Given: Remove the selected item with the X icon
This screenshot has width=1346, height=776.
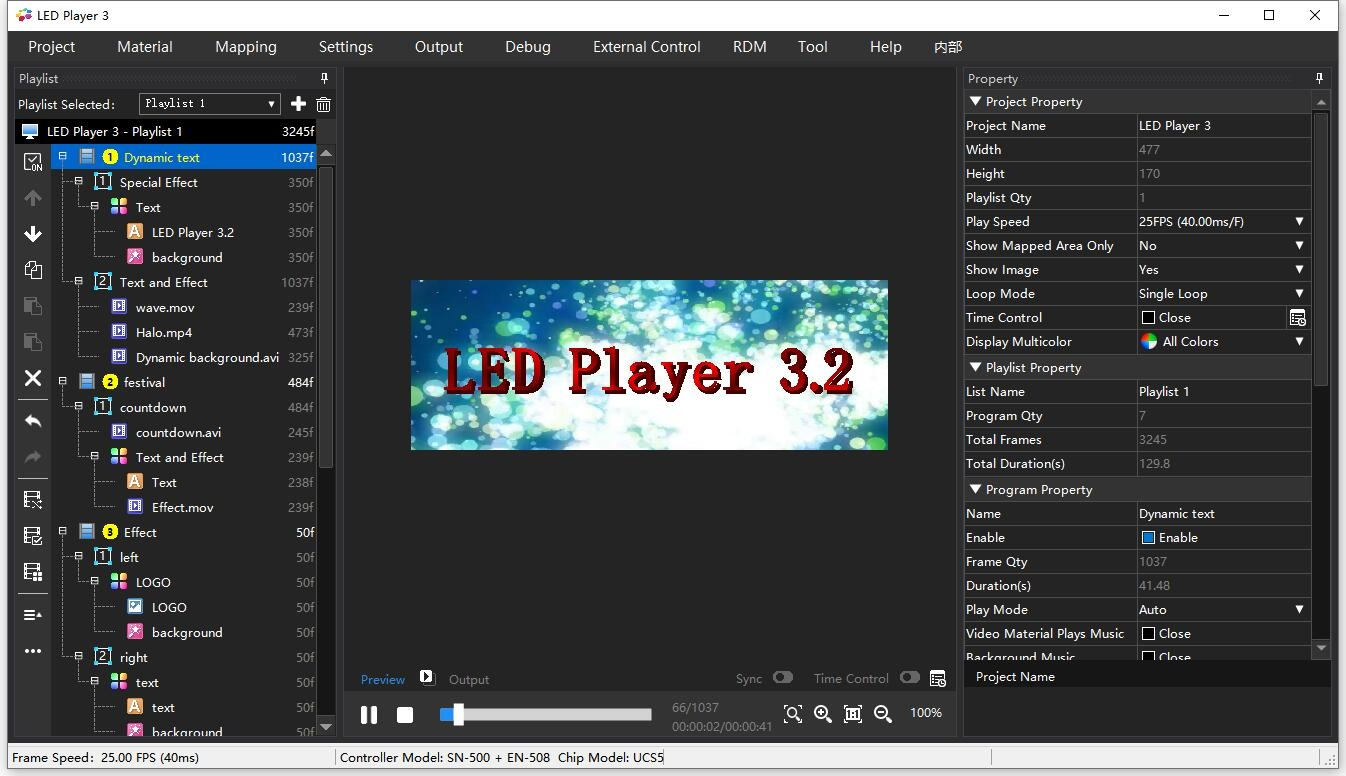Looking at the screenshot, I should [33, 377].
